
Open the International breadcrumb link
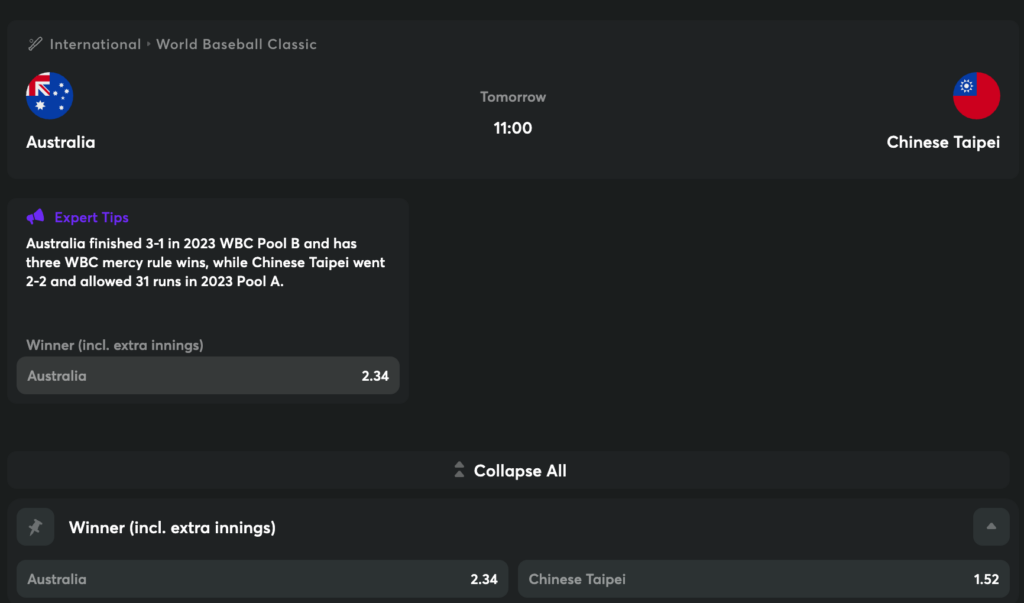point(95,44)
